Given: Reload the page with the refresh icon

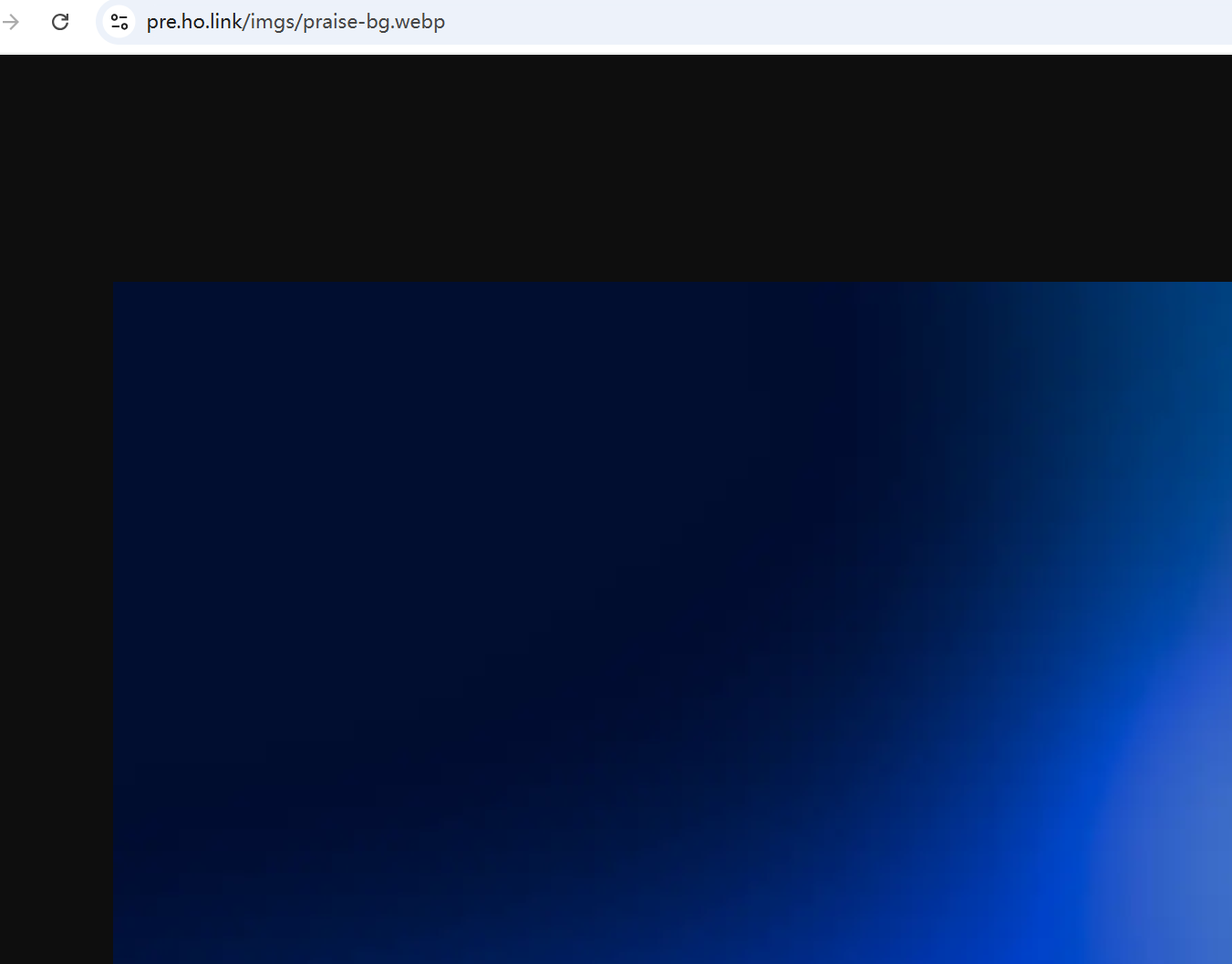Looking at the screenshot, I should pos(60,22).
